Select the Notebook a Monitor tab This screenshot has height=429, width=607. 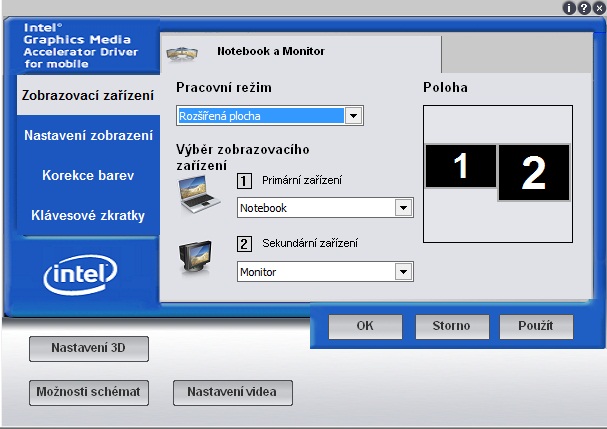click(301, 53)
